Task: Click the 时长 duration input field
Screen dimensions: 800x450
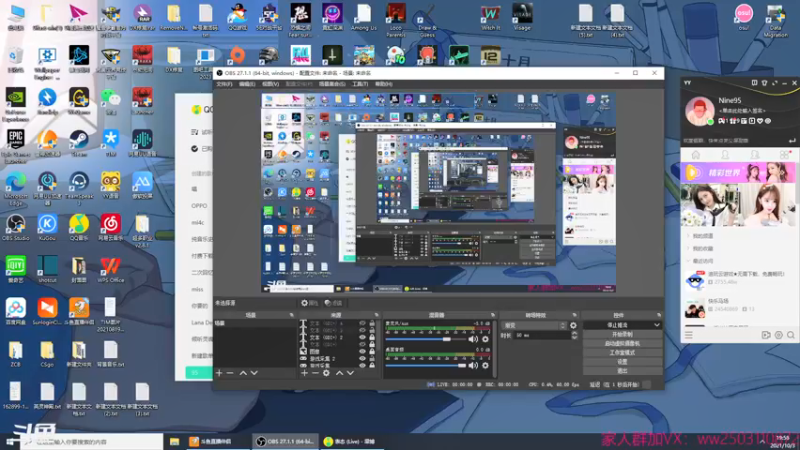Action: point(542,335)
